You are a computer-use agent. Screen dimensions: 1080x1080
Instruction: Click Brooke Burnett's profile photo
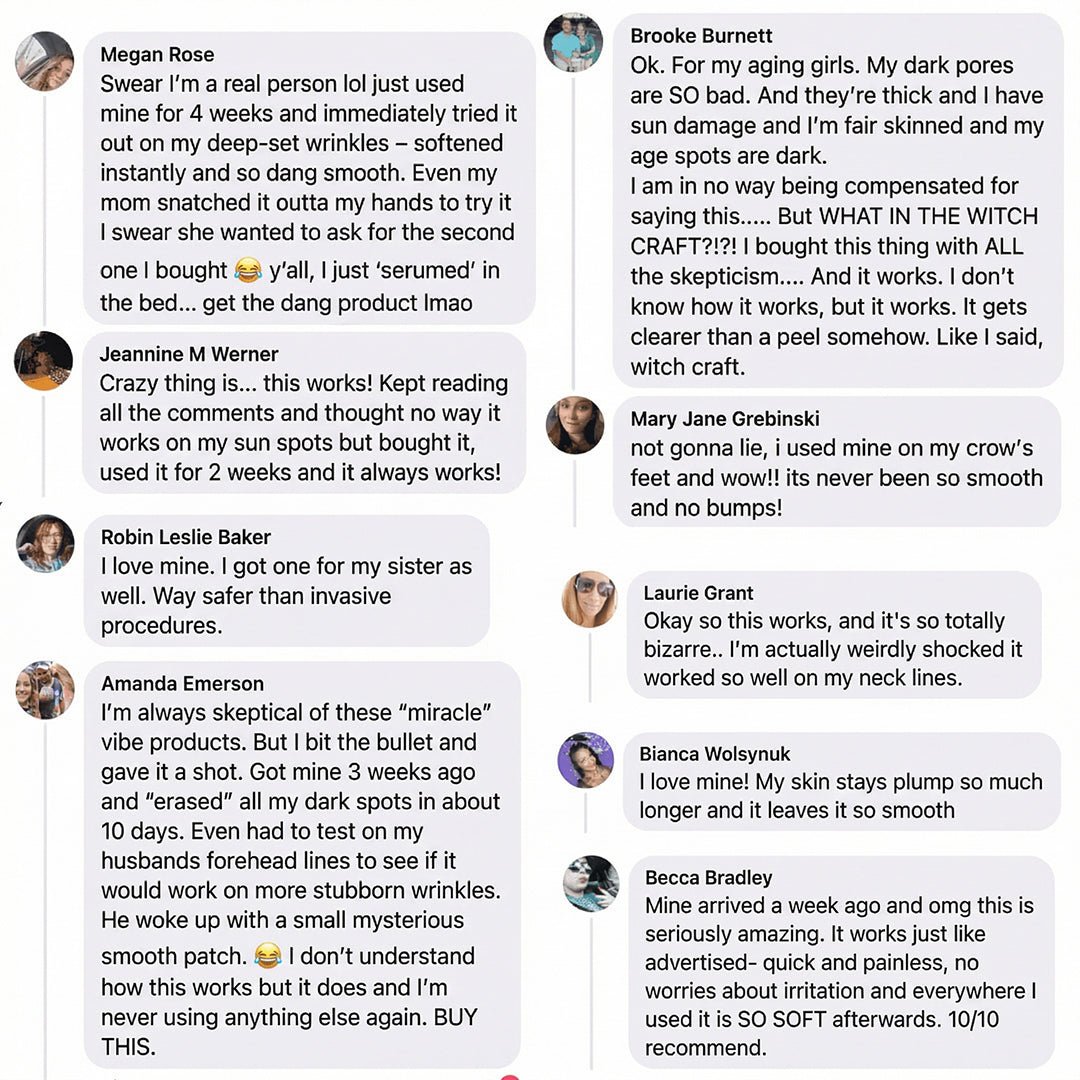click(573, 42)
